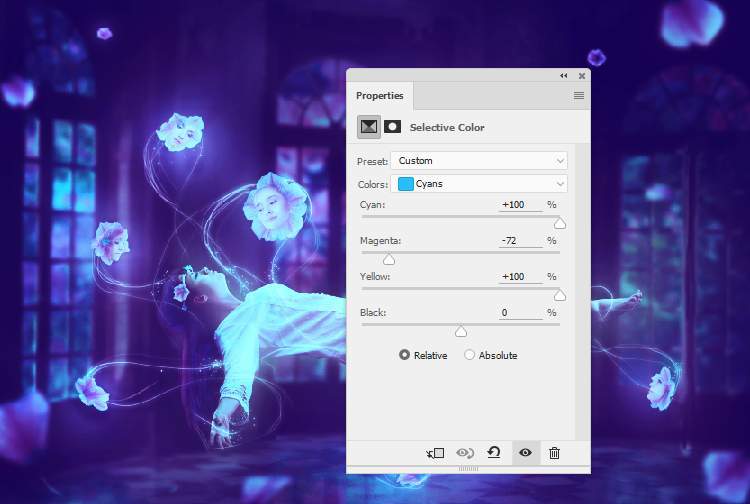Click the panel's vertical scrollbar
Image resolution: width=750 pixels, height=504 pixels.
(582, 292)
